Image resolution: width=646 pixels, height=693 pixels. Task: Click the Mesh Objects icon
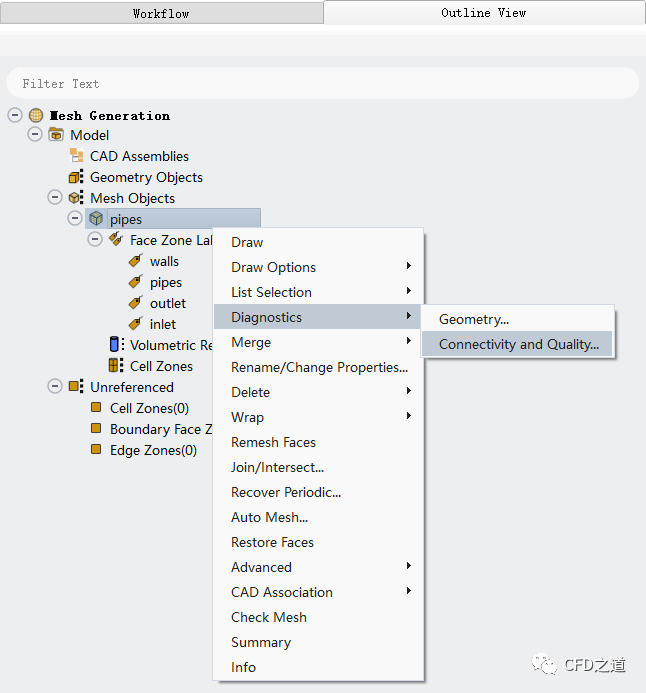(x=76, y=198)
